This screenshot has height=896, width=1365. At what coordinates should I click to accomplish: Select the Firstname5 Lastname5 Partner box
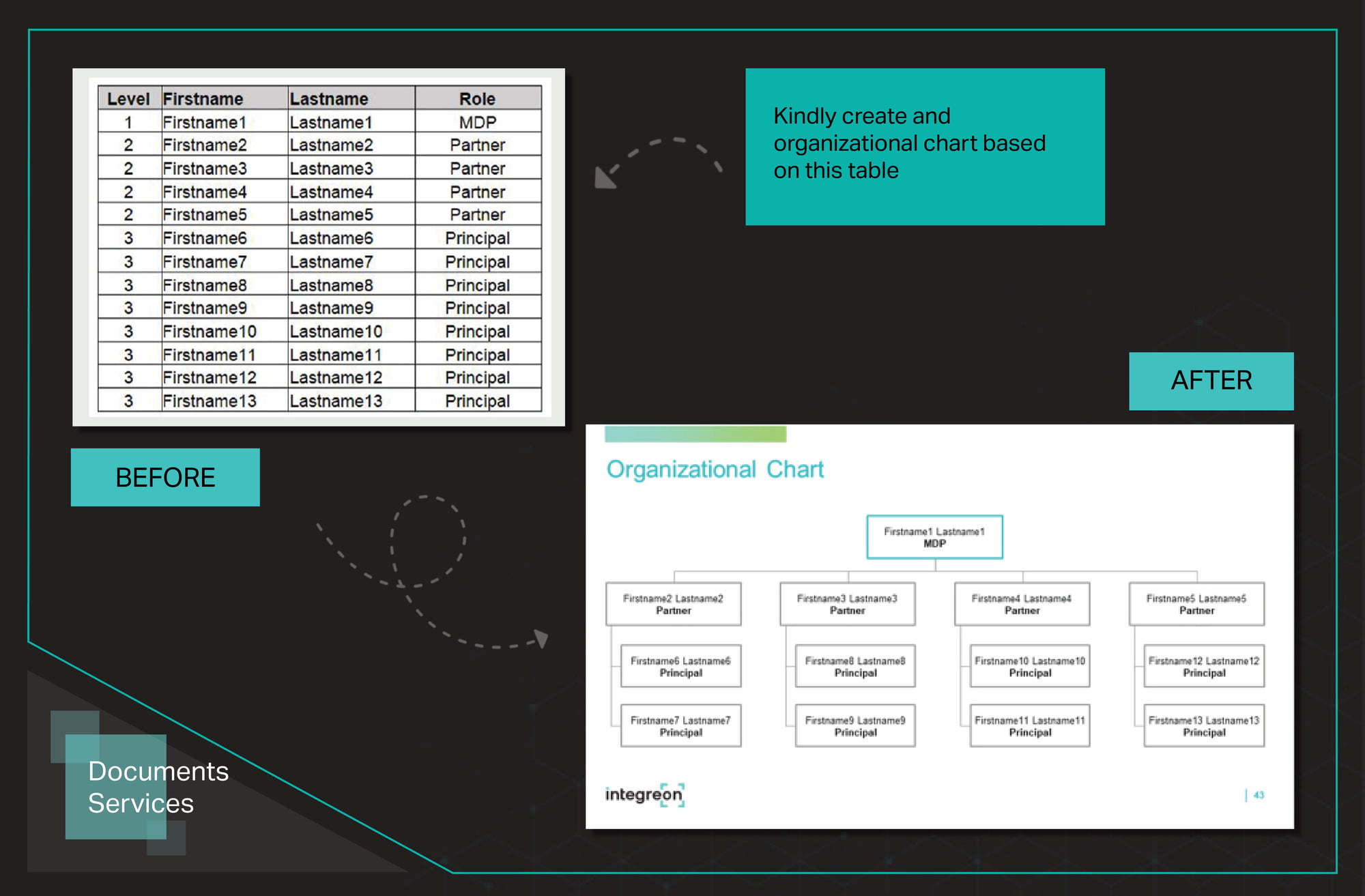(x=1196, y=604)
